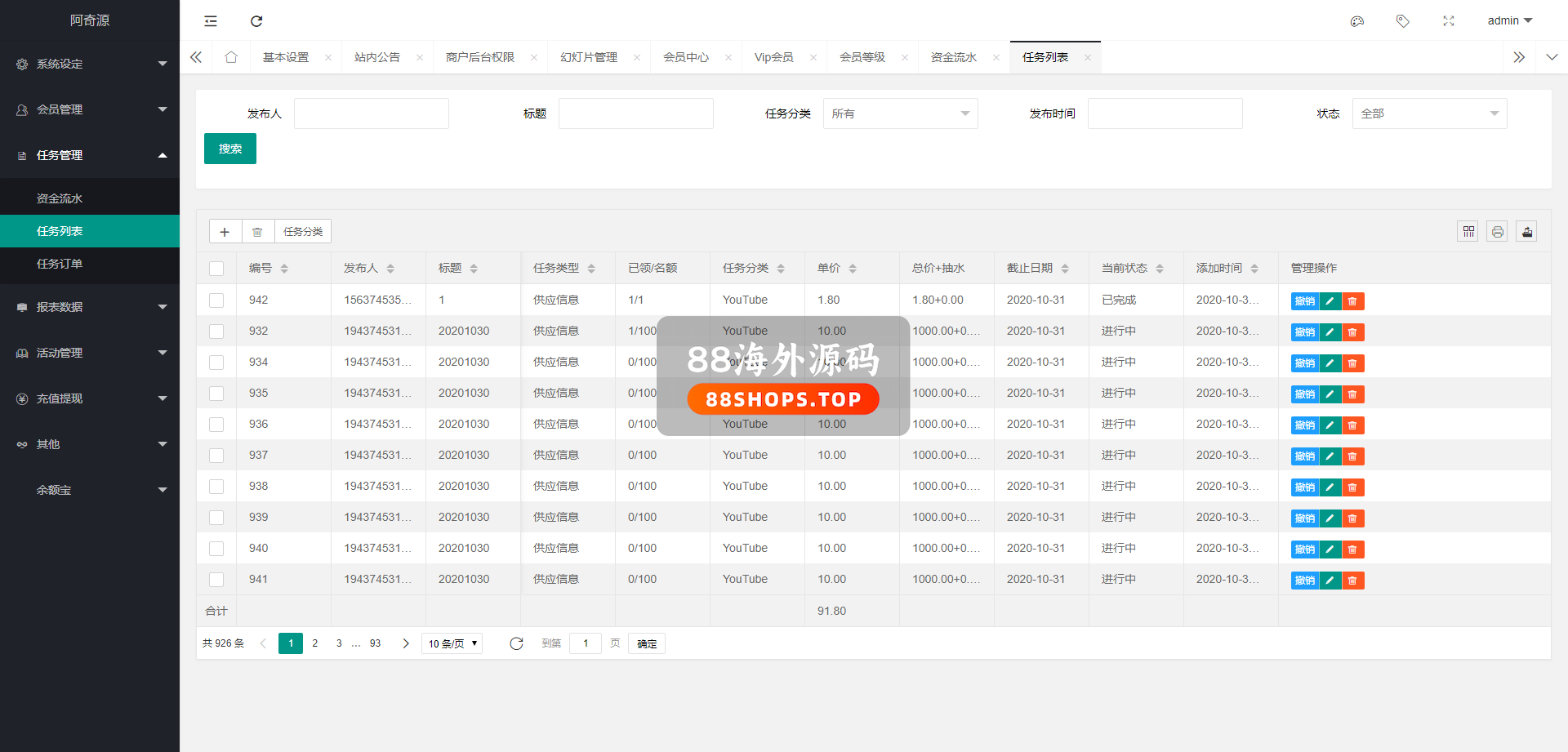Go to page 2 of results
1568x752 pixels.
click(x=315, y=643)
